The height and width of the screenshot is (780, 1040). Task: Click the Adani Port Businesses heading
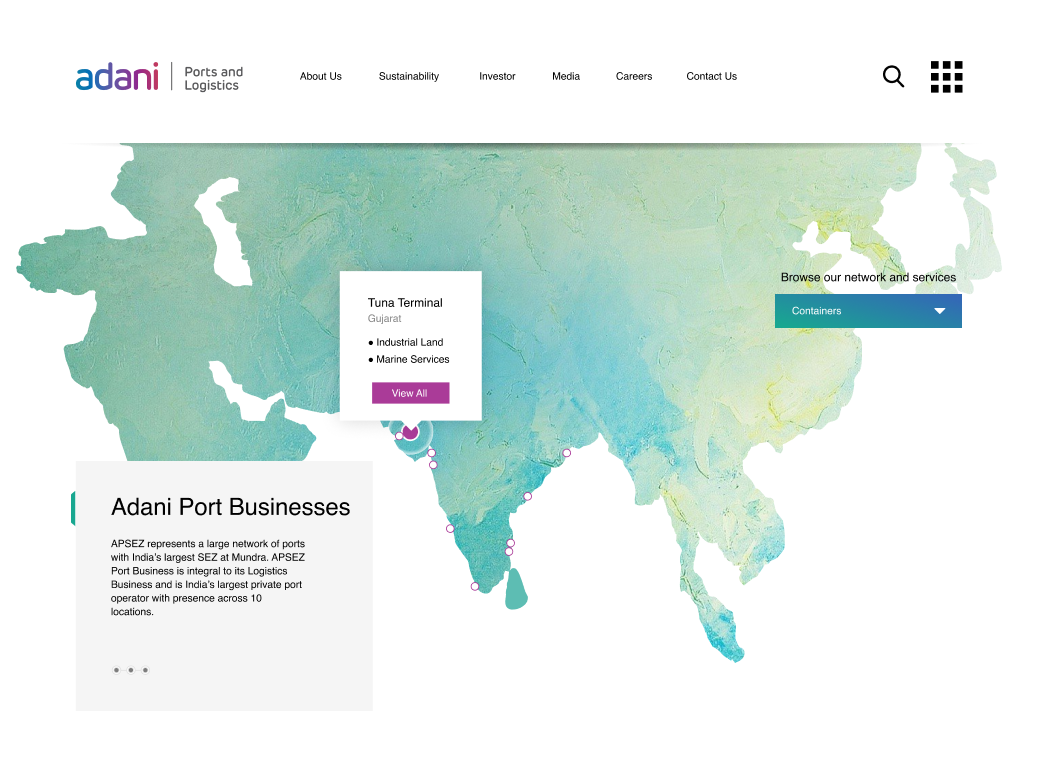pos(230,507)
